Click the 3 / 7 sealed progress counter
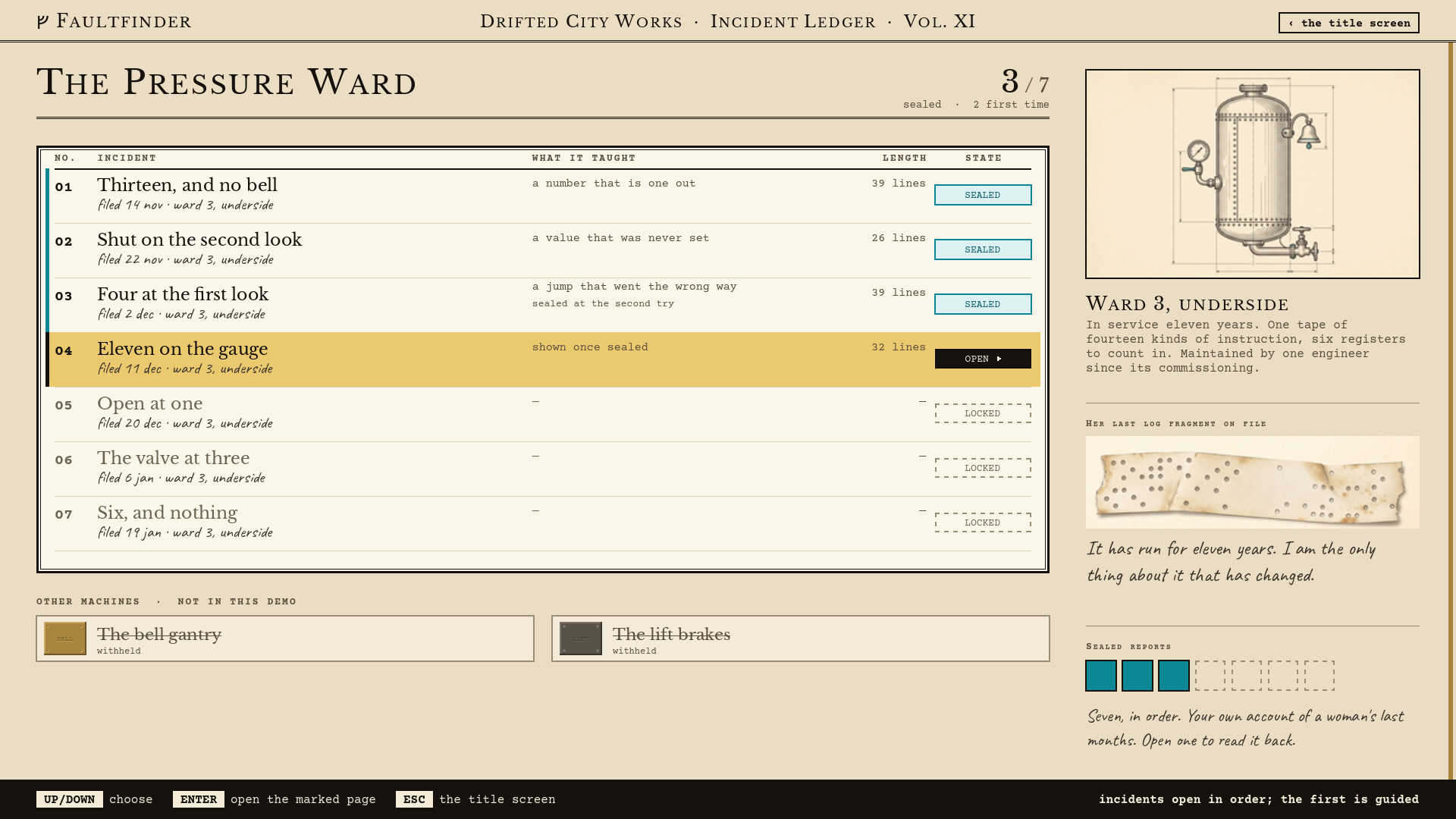Screen dimensions: 1456x819 1025,82
